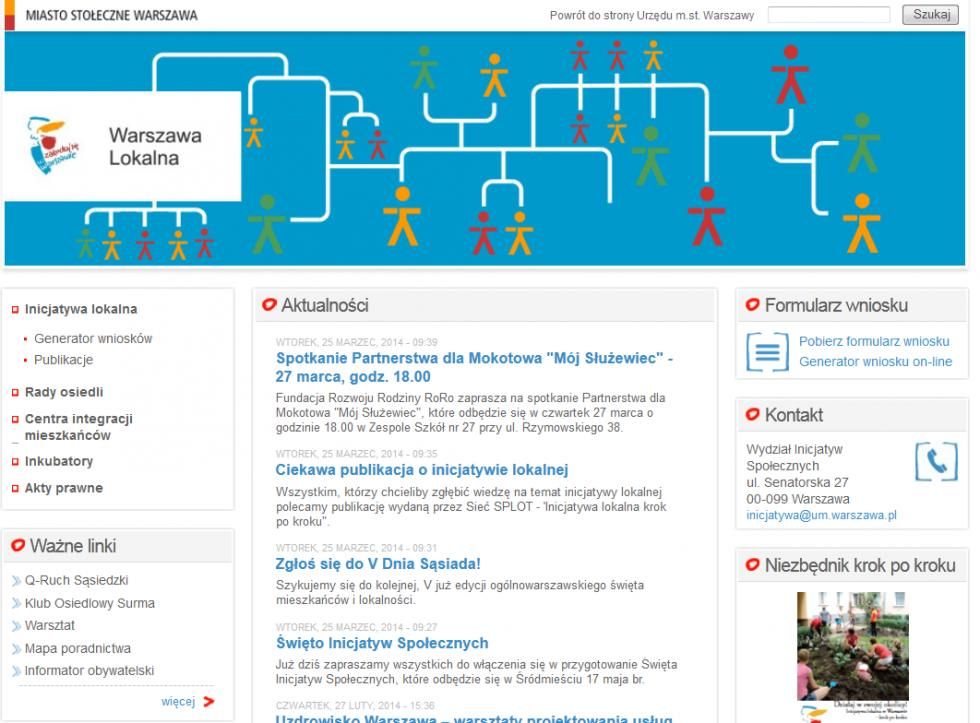Viewport: 980px width, 723px height.
Task: Open Generator wniosku on-line link
Action: [x=875, y=362]
